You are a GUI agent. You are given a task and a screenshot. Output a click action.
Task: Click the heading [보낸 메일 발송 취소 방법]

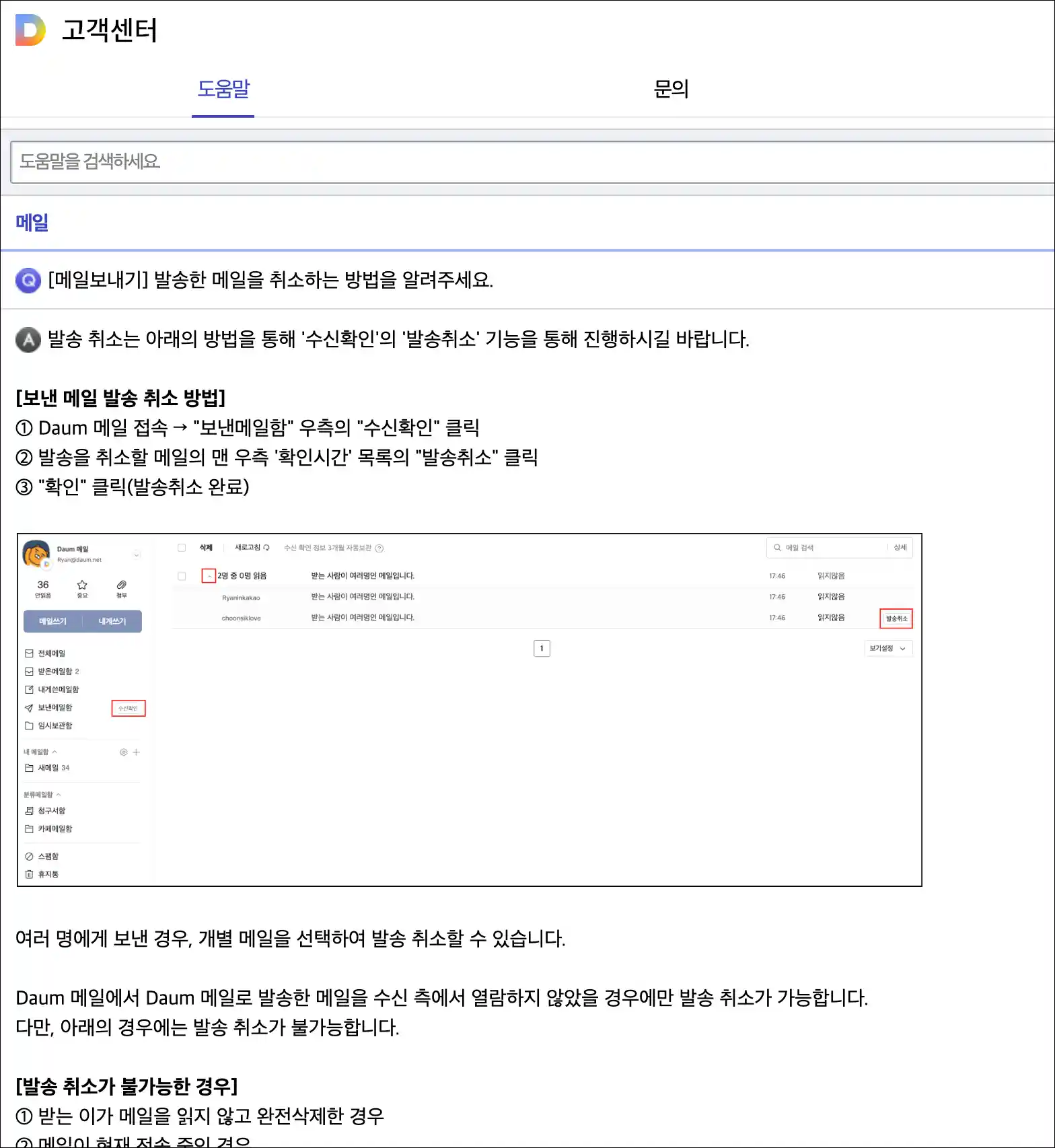click(x=120, y=398)
